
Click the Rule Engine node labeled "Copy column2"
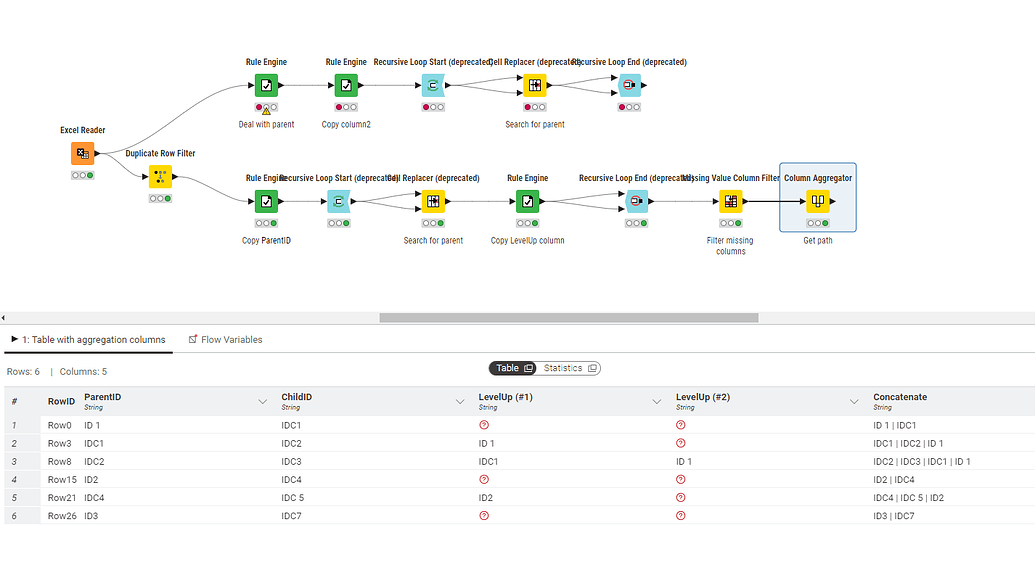tap(345, 85)
